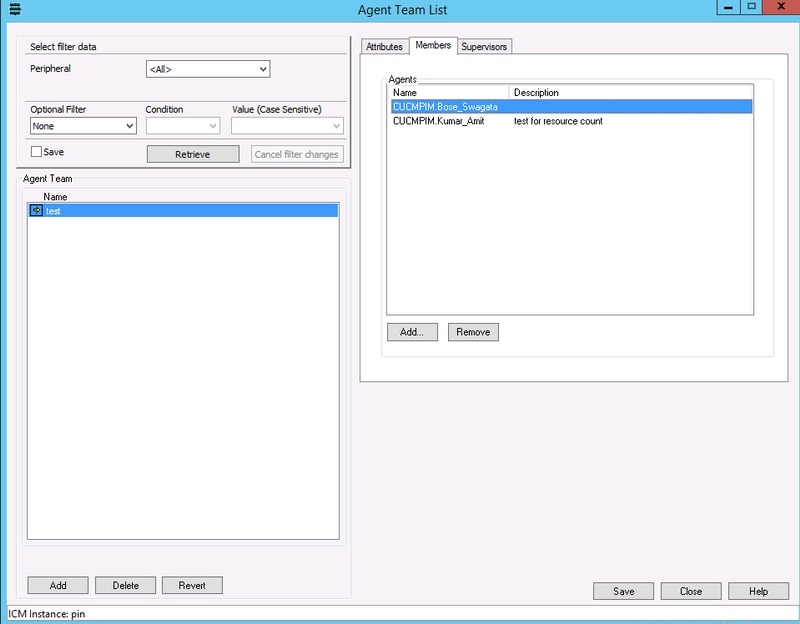800x624 pixels.
Task: Close the Agent Team List window
Action: click(x=781, y=7)
